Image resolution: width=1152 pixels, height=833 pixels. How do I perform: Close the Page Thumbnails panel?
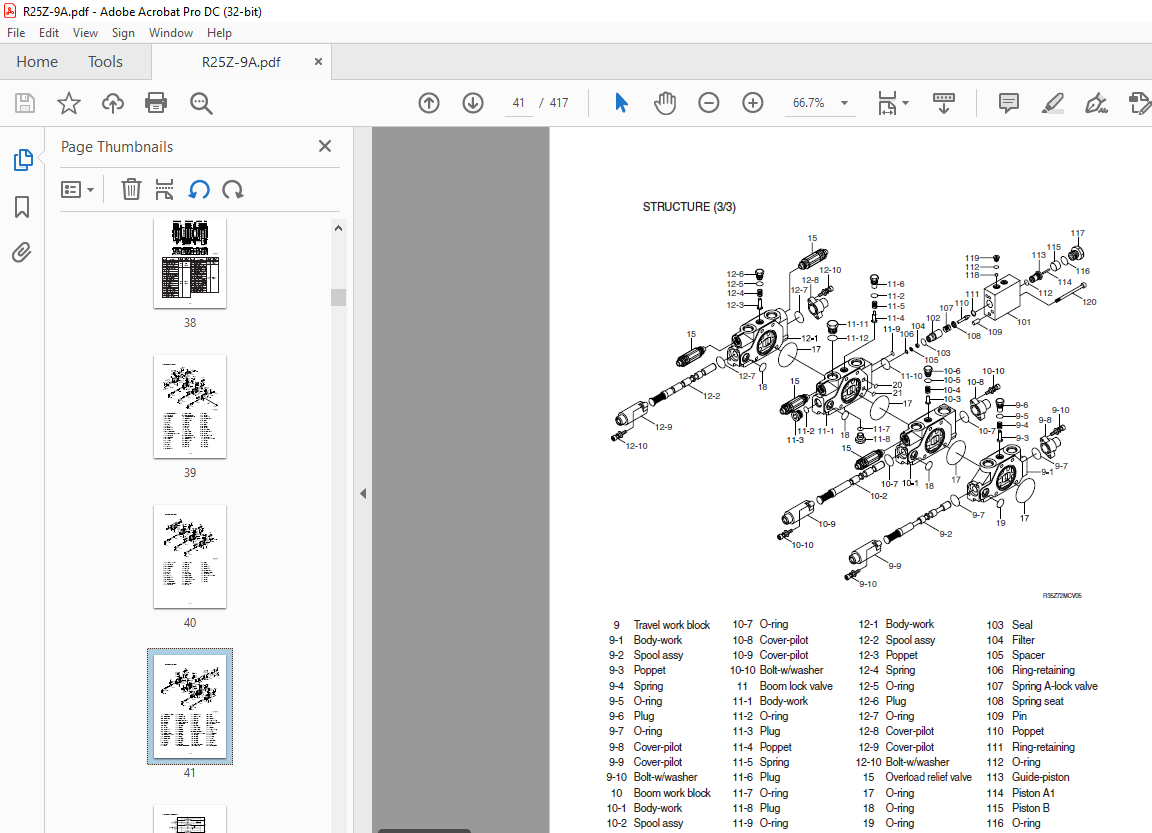pos(325,146)
